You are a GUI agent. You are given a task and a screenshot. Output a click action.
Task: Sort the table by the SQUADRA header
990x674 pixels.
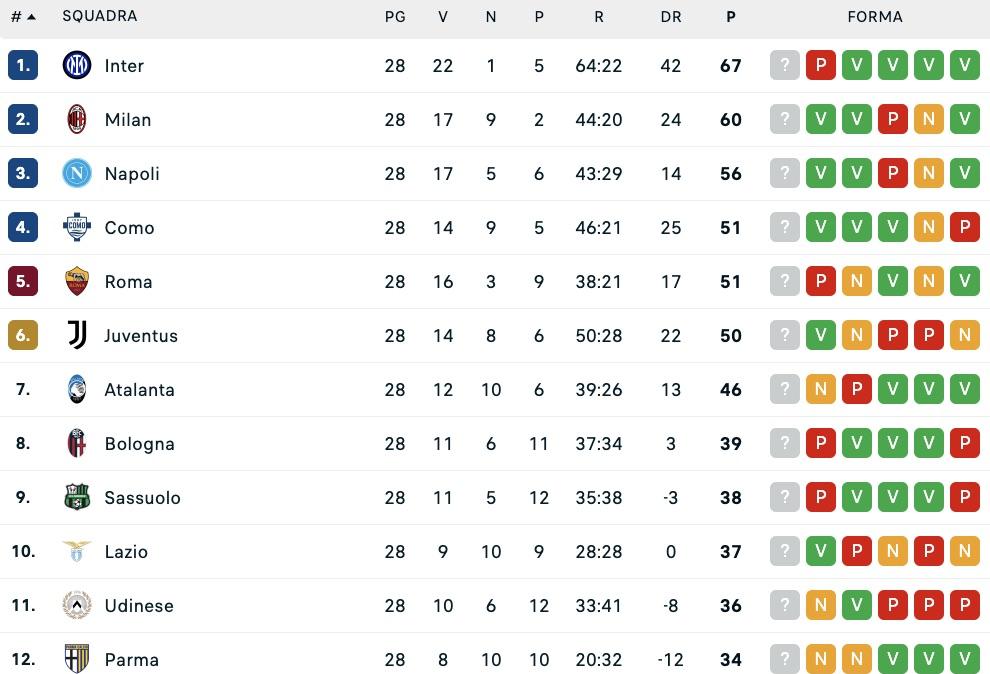[x=100, y=16]
